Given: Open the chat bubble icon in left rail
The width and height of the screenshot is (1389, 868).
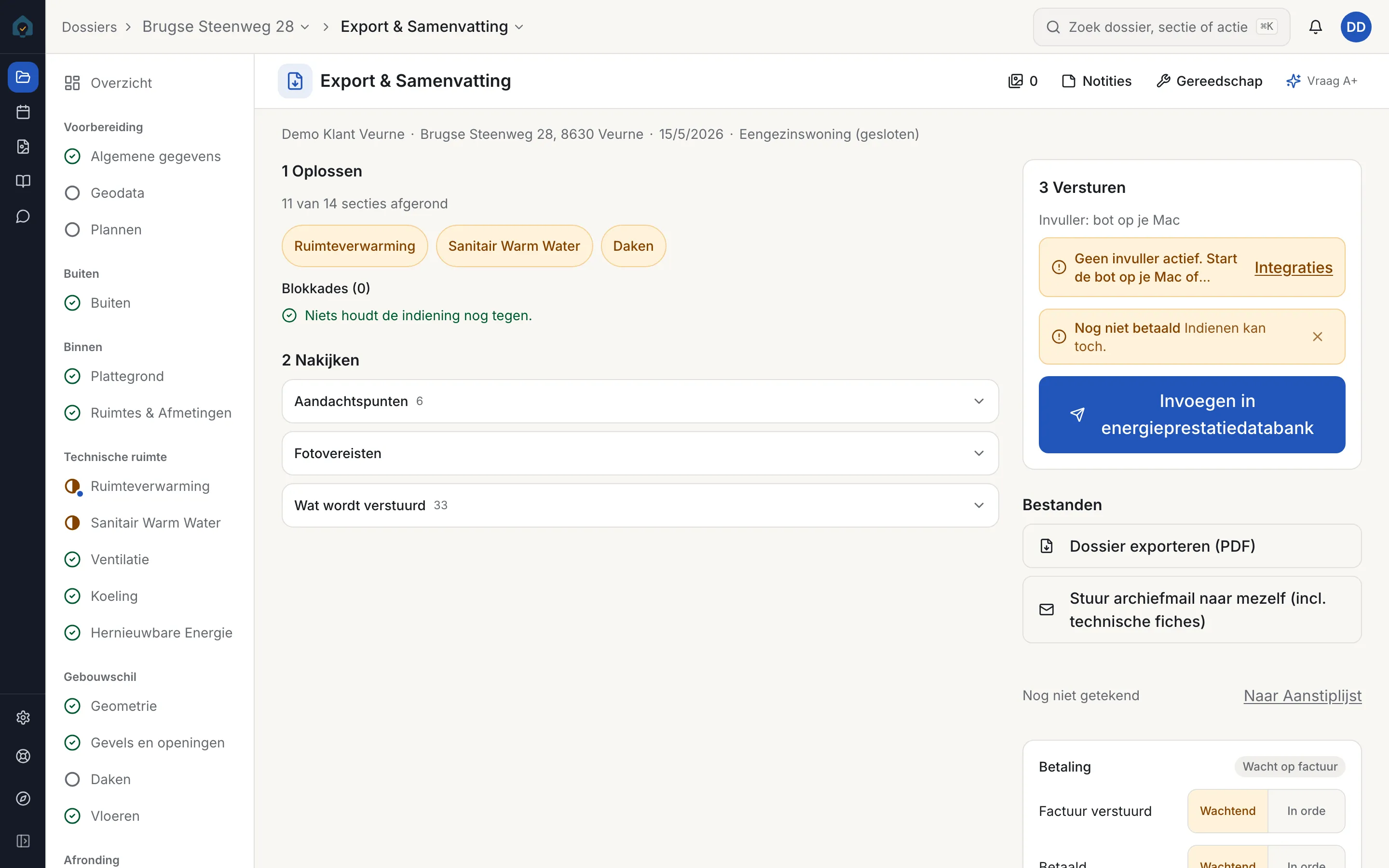Looking at the screenshot, I should click(23, 217).
